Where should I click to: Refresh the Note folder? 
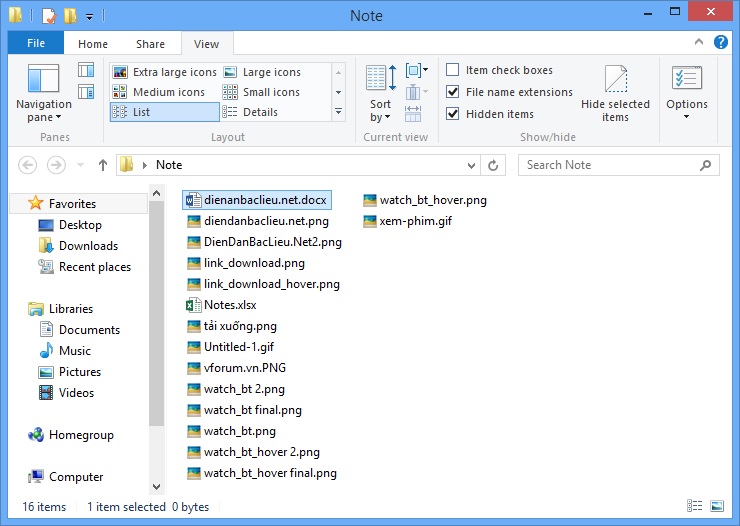[x=493, y=165]
